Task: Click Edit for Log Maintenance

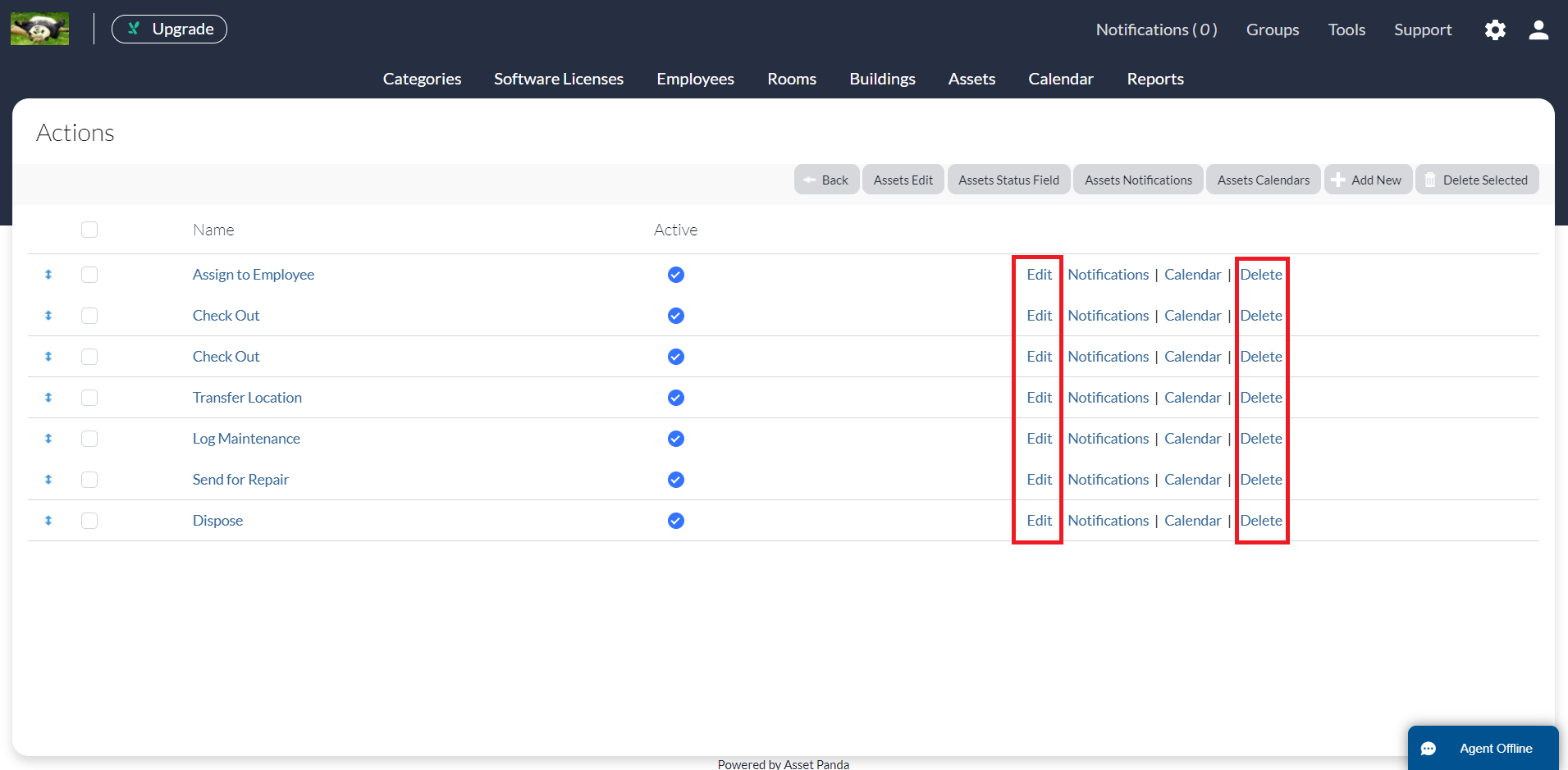Action: coord(1039,439)
